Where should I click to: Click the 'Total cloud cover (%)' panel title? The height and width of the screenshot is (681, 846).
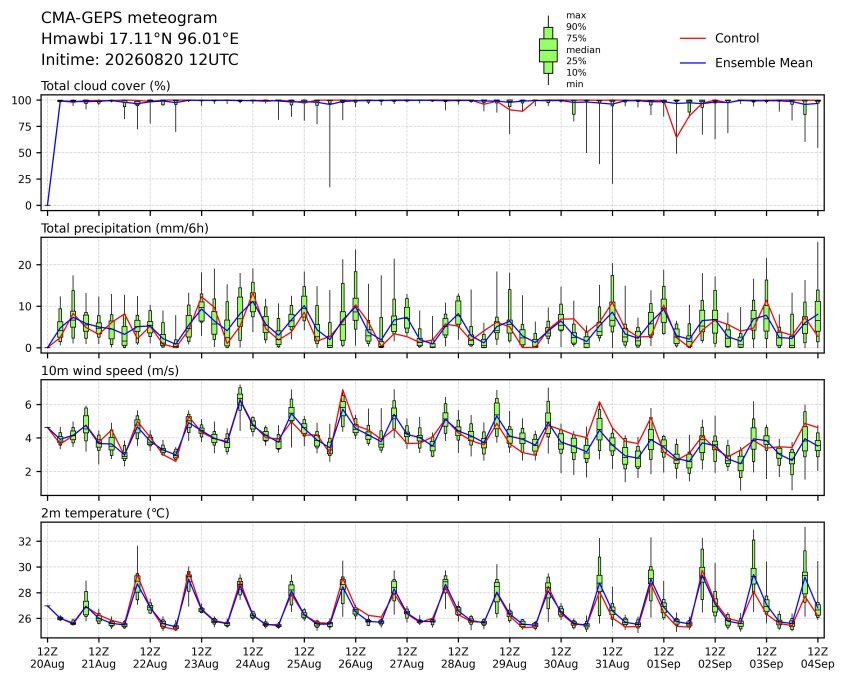coord(106,86)
